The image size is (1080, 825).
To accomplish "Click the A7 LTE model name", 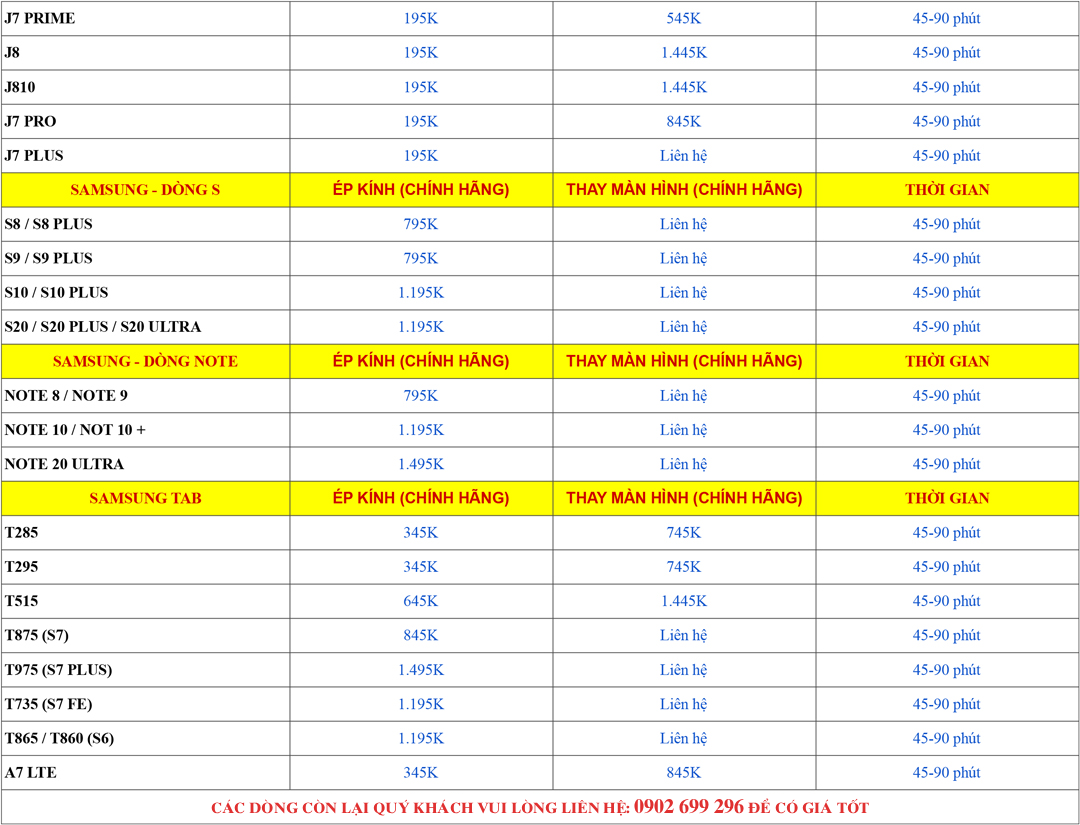I will click(30, 773).
